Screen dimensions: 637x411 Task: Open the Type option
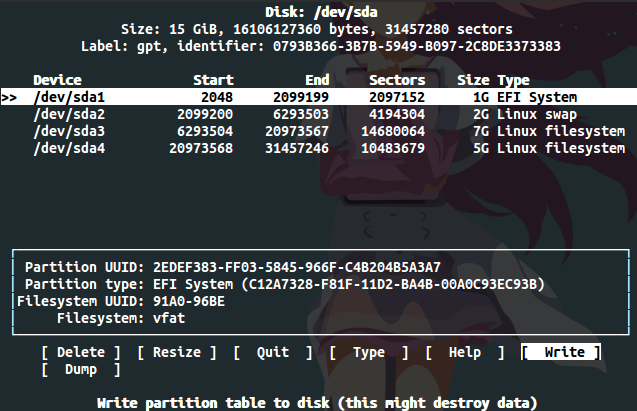click(x=368, y=353)
